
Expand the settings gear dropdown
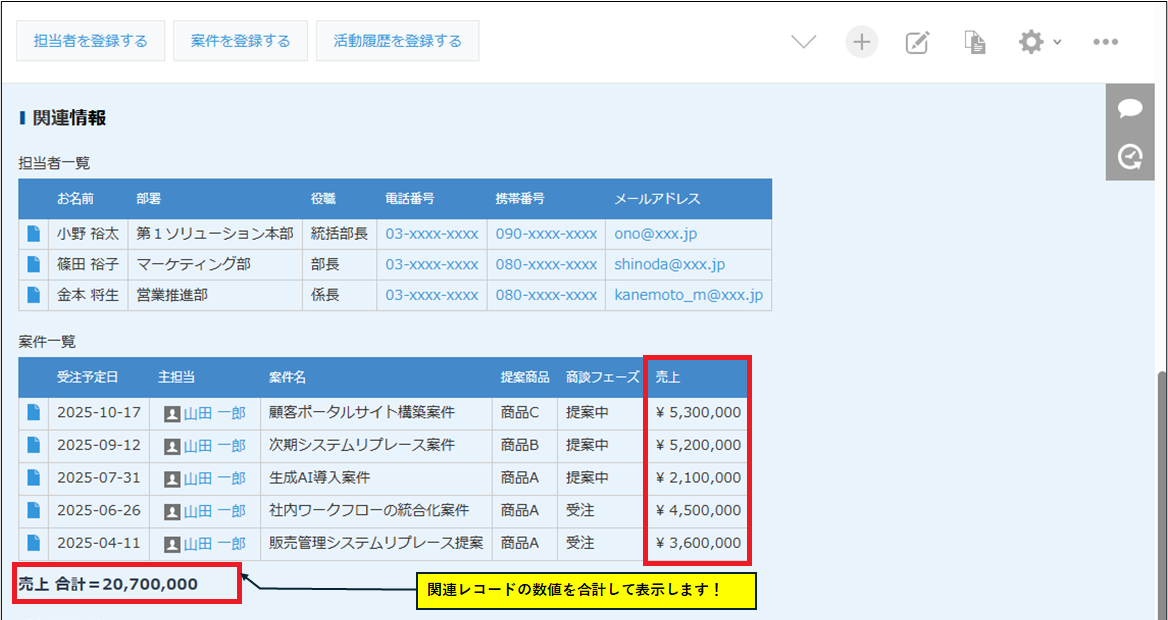1039,42
